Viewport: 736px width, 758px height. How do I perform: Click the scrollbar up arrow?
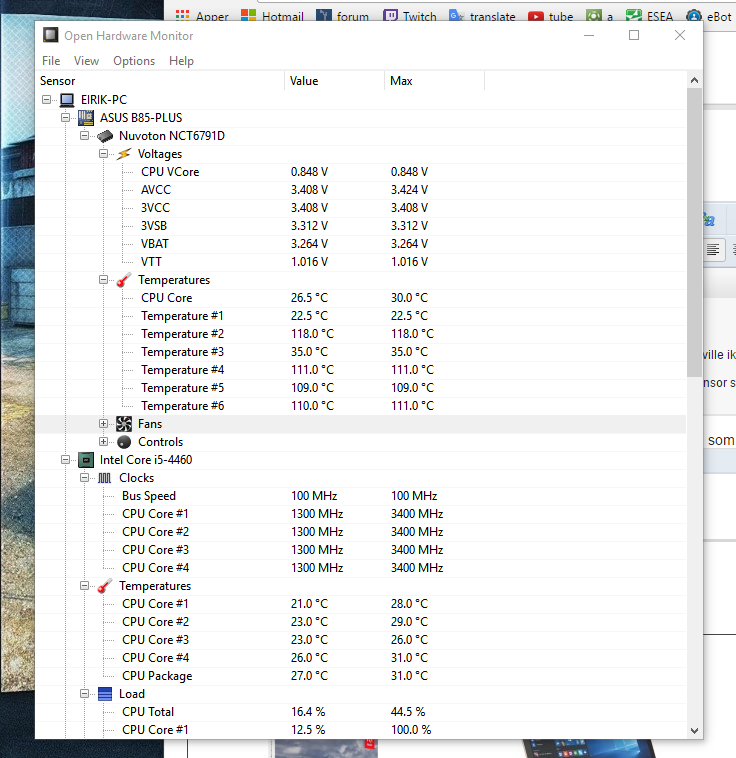(694, 80)
